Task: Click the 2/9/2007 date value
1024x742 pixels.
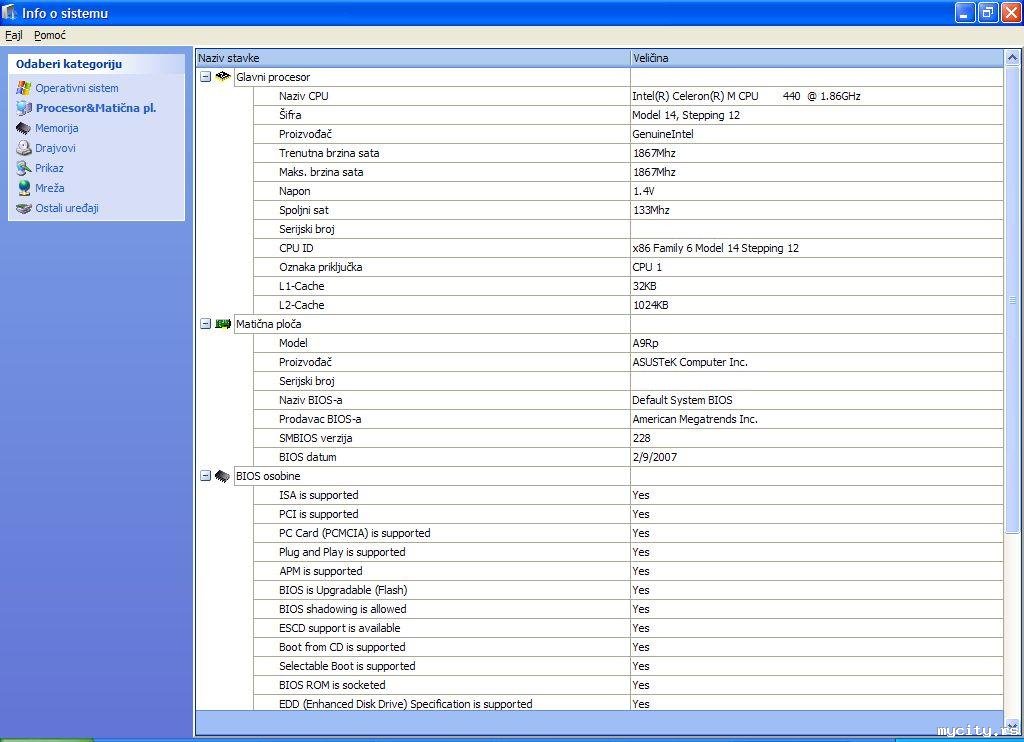Action: pos(654,457)
